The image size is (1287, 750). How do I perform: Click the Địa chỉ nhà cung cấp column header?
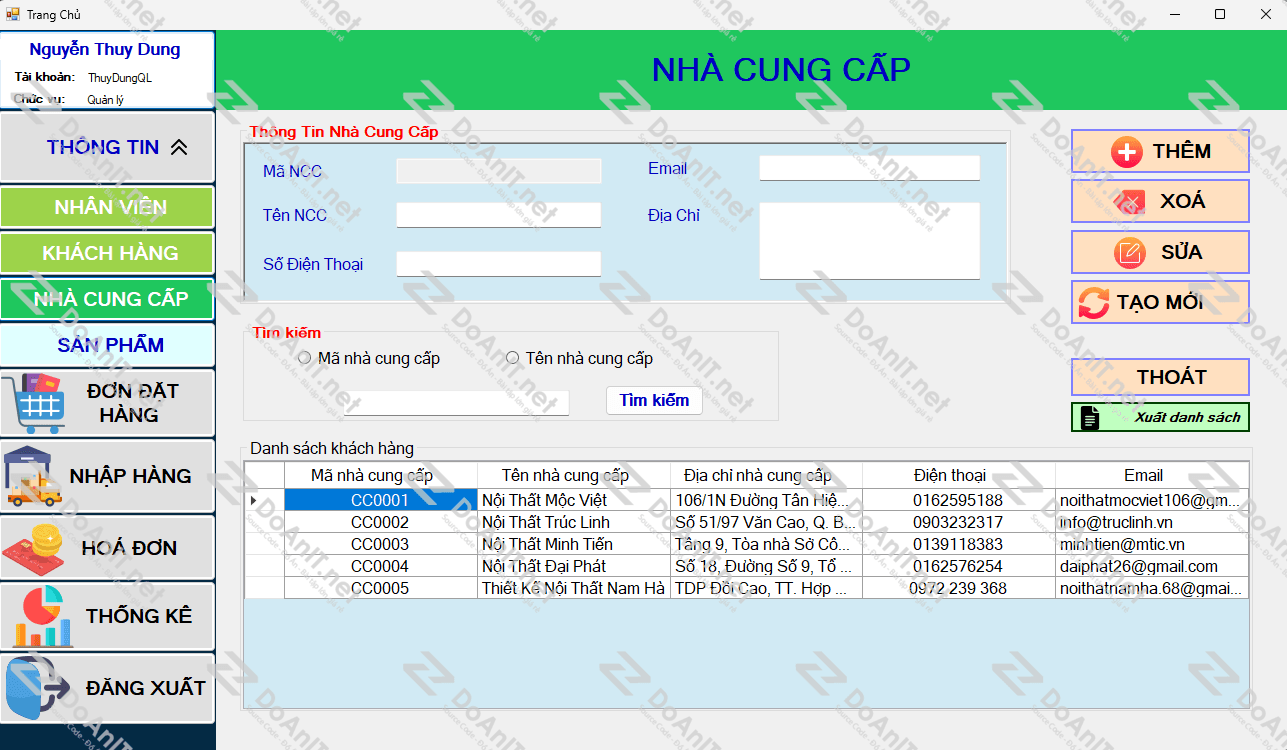(x=767, y=475)
